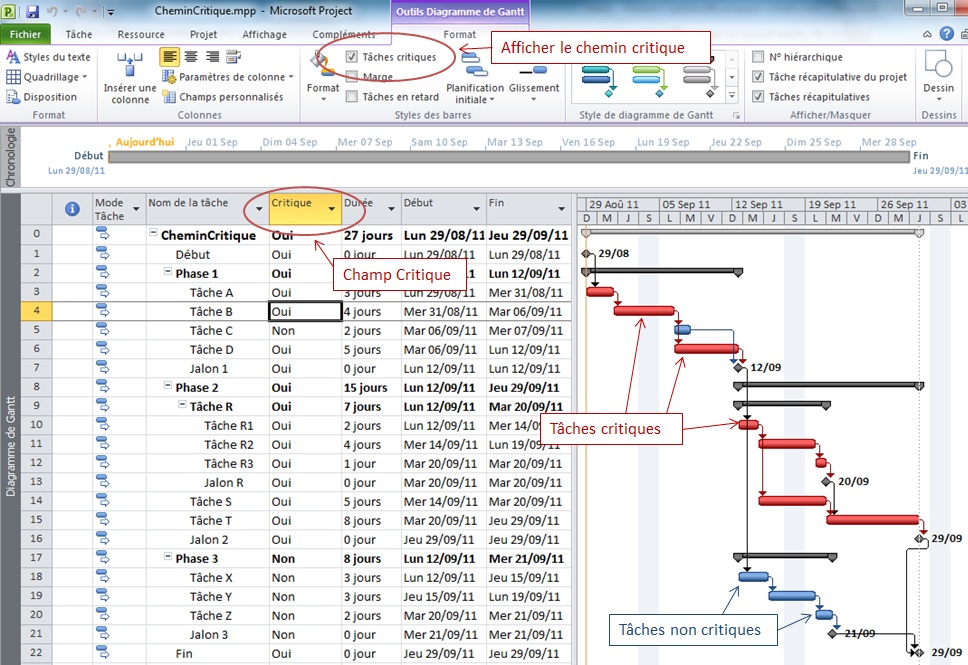Expand the Gantt style gallery More arrow

(732, 96)
